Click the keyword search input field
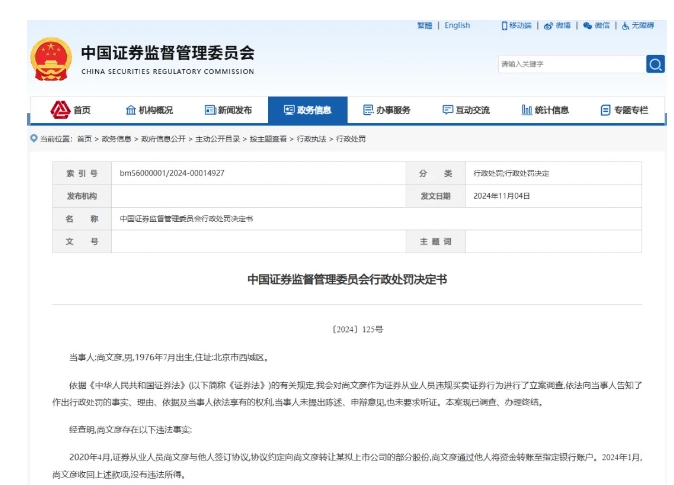 (572, 64)
